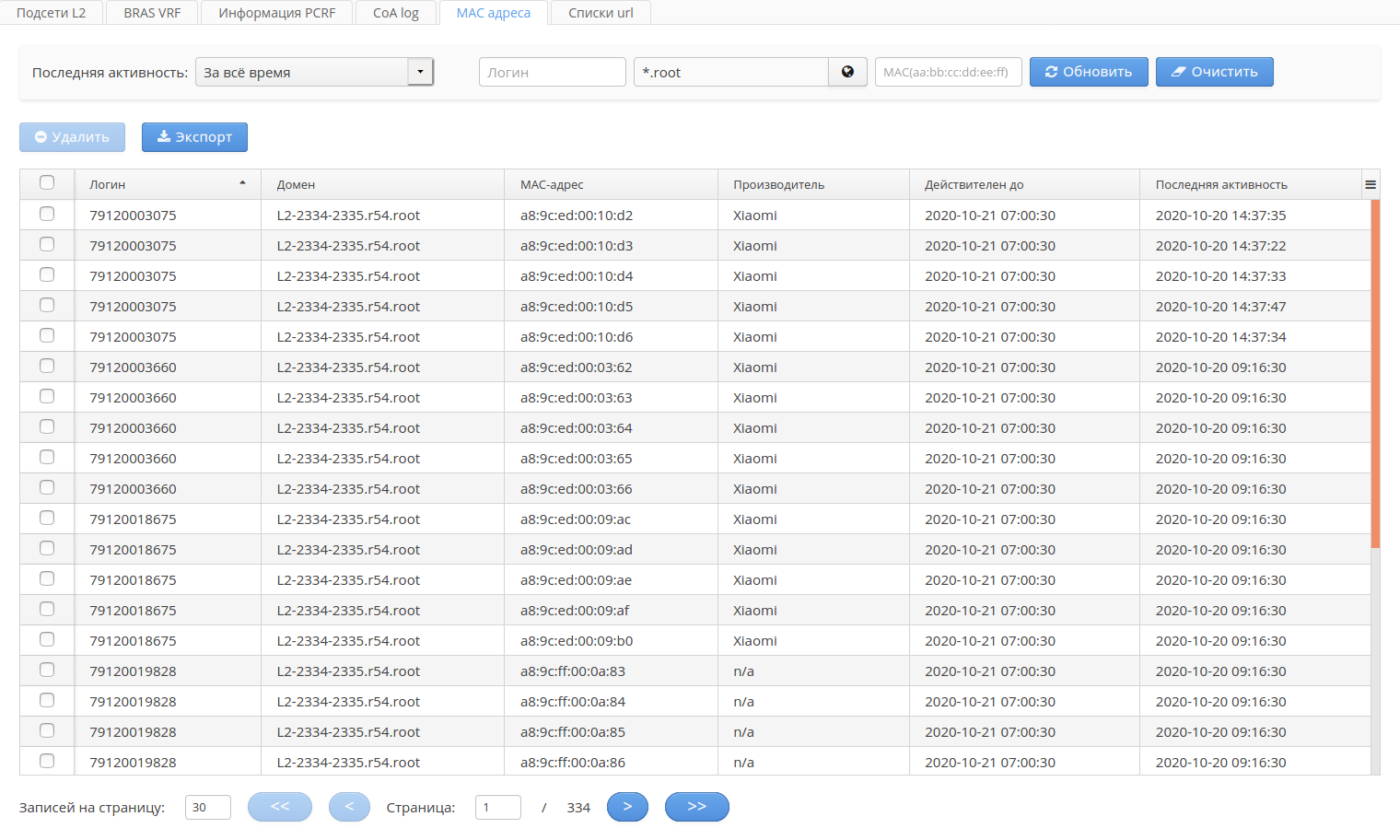Click the globe icon beside domain filter
Image resolution: width=1400 pixels, height=840 pixels.
(x=847, y=72)
